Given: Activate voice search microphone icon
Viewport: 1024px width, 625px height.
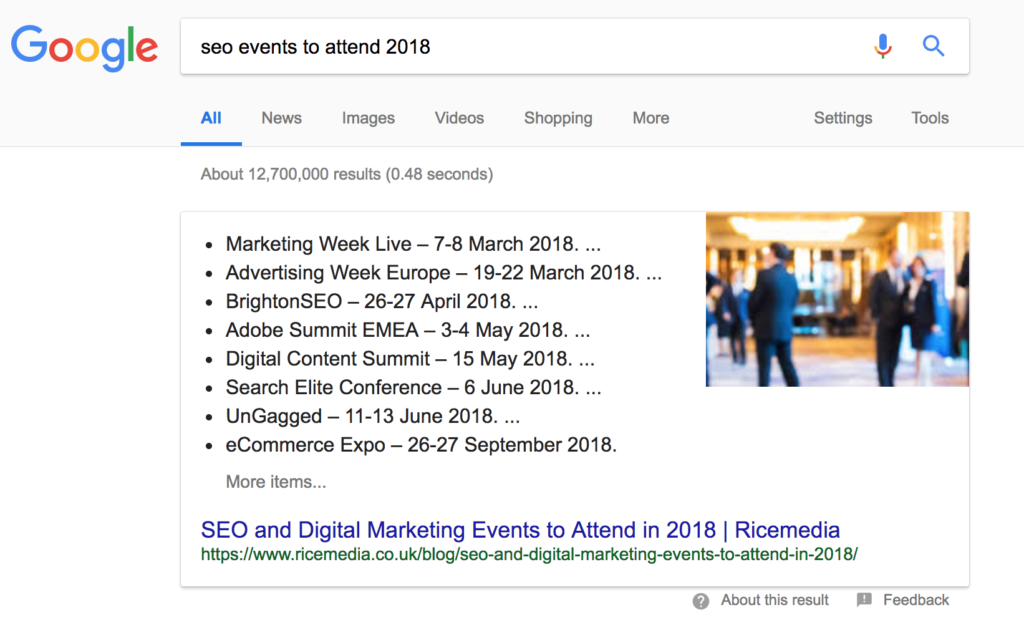Looking at the screenshot, I should coord(883,46).
